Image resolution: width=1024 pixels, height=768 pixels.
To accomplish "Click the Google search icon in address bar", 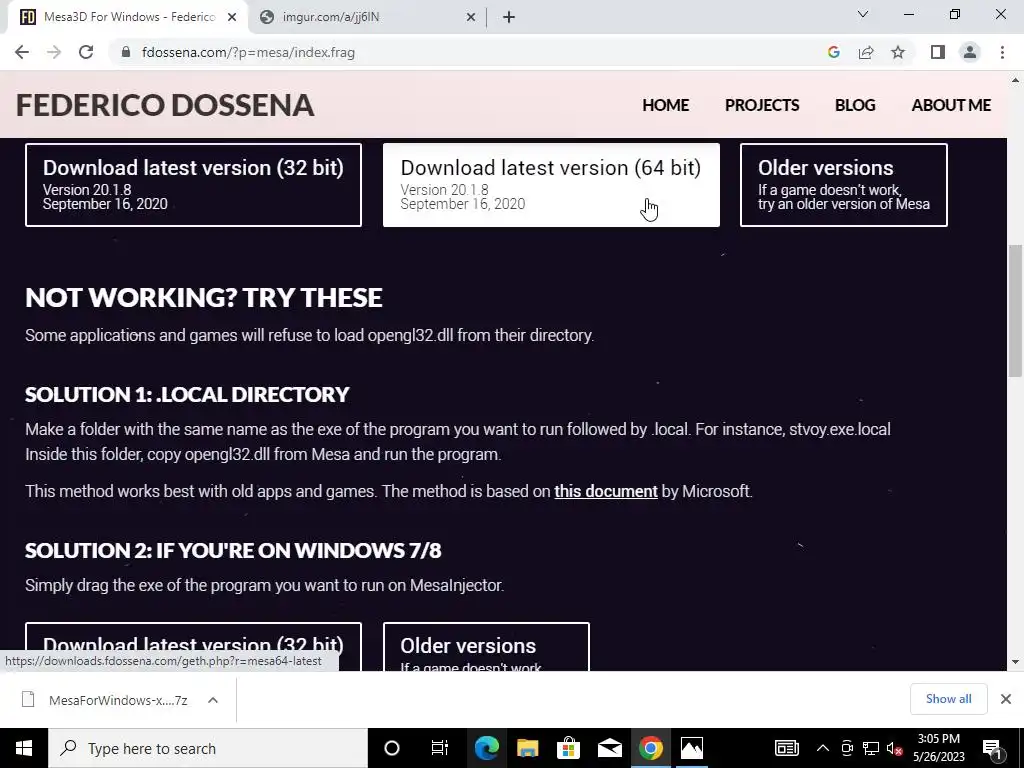I will coord(833,52).
